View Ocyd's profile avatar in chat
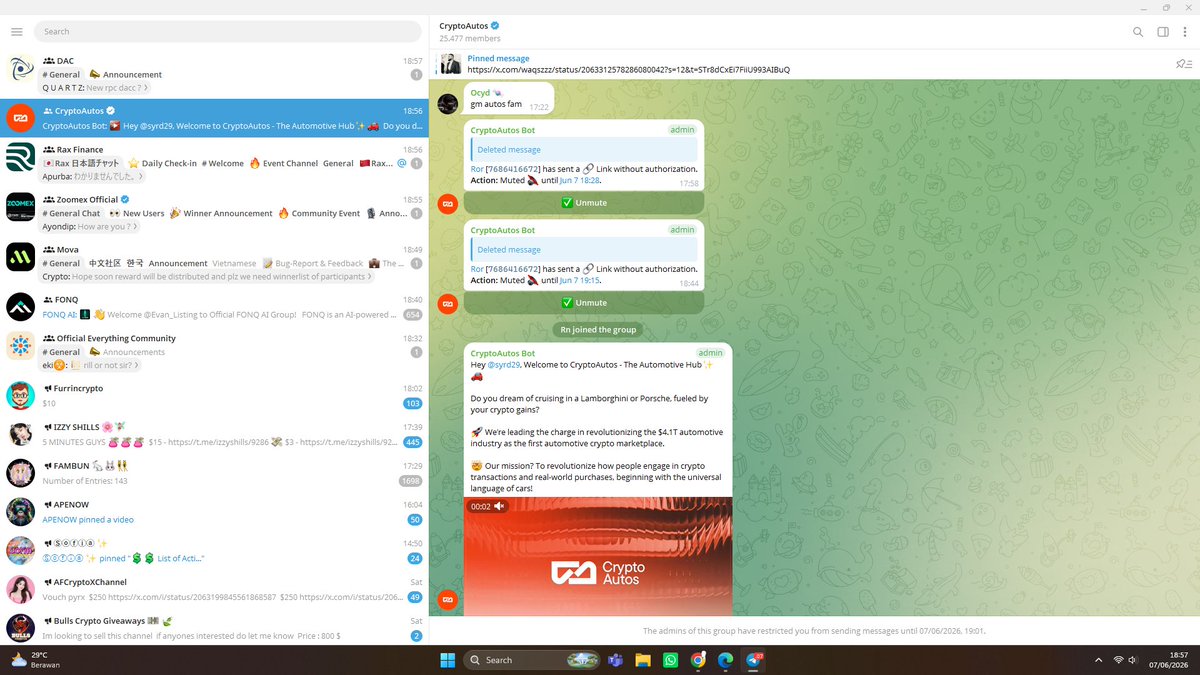 tap(448, 104)
